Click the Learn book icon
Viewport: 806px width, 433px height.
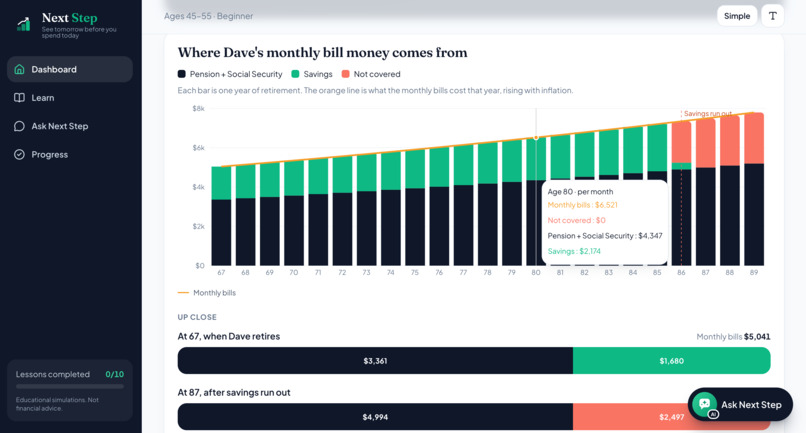20,98
